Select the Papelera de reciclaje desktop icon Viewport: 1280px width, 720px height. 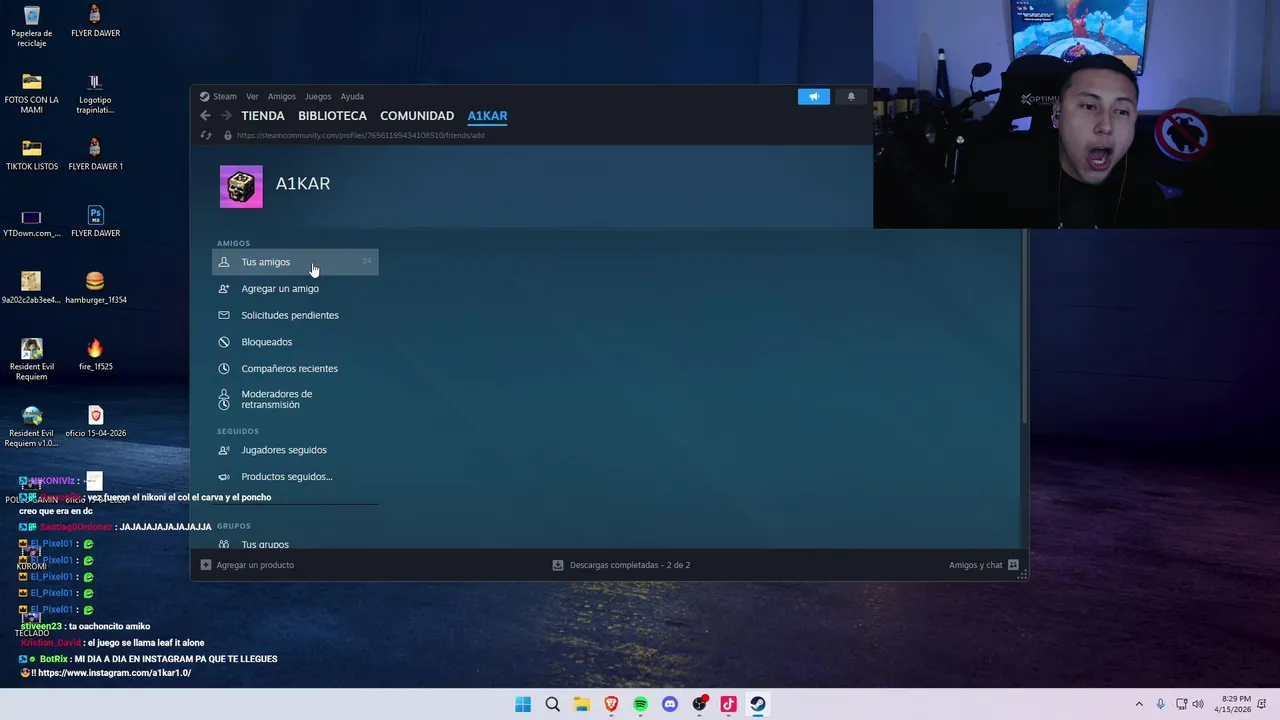(32, 27)
